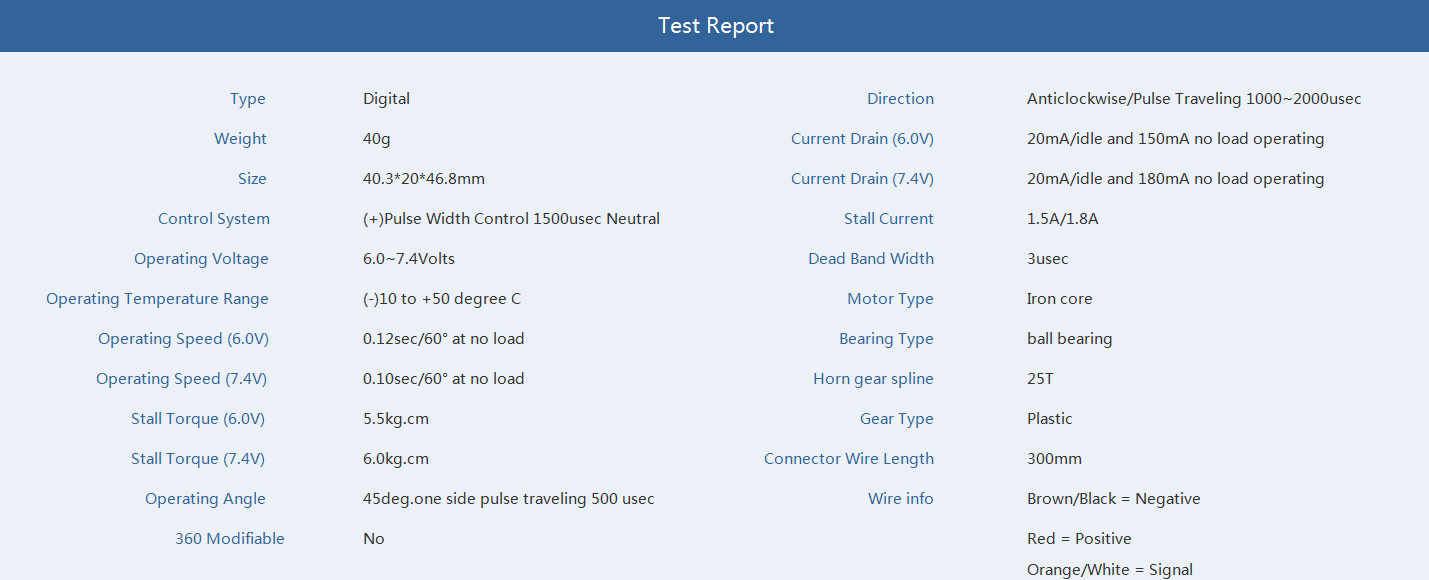1429x580 pixels.
Task: Click the 0.12sec/60° speed value
Action: tap(444, 339)
